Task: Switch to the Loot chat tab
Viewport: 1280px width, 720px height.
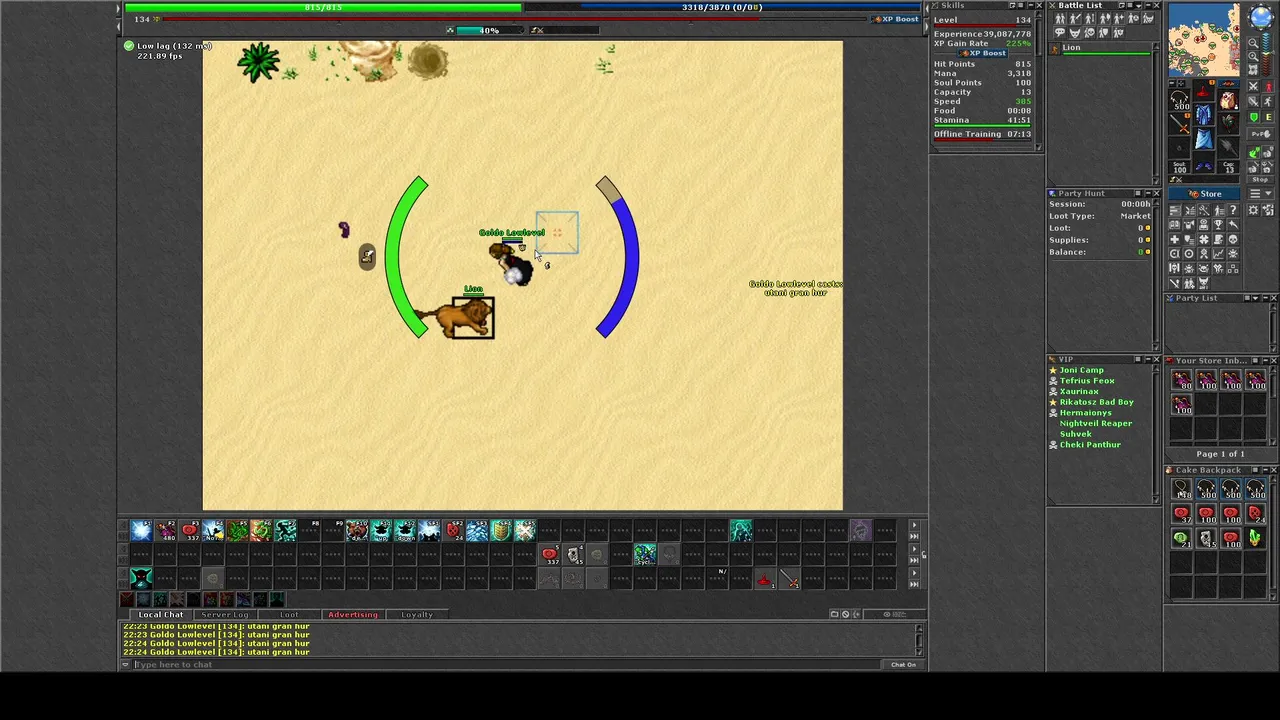Action: click(289, 614)
